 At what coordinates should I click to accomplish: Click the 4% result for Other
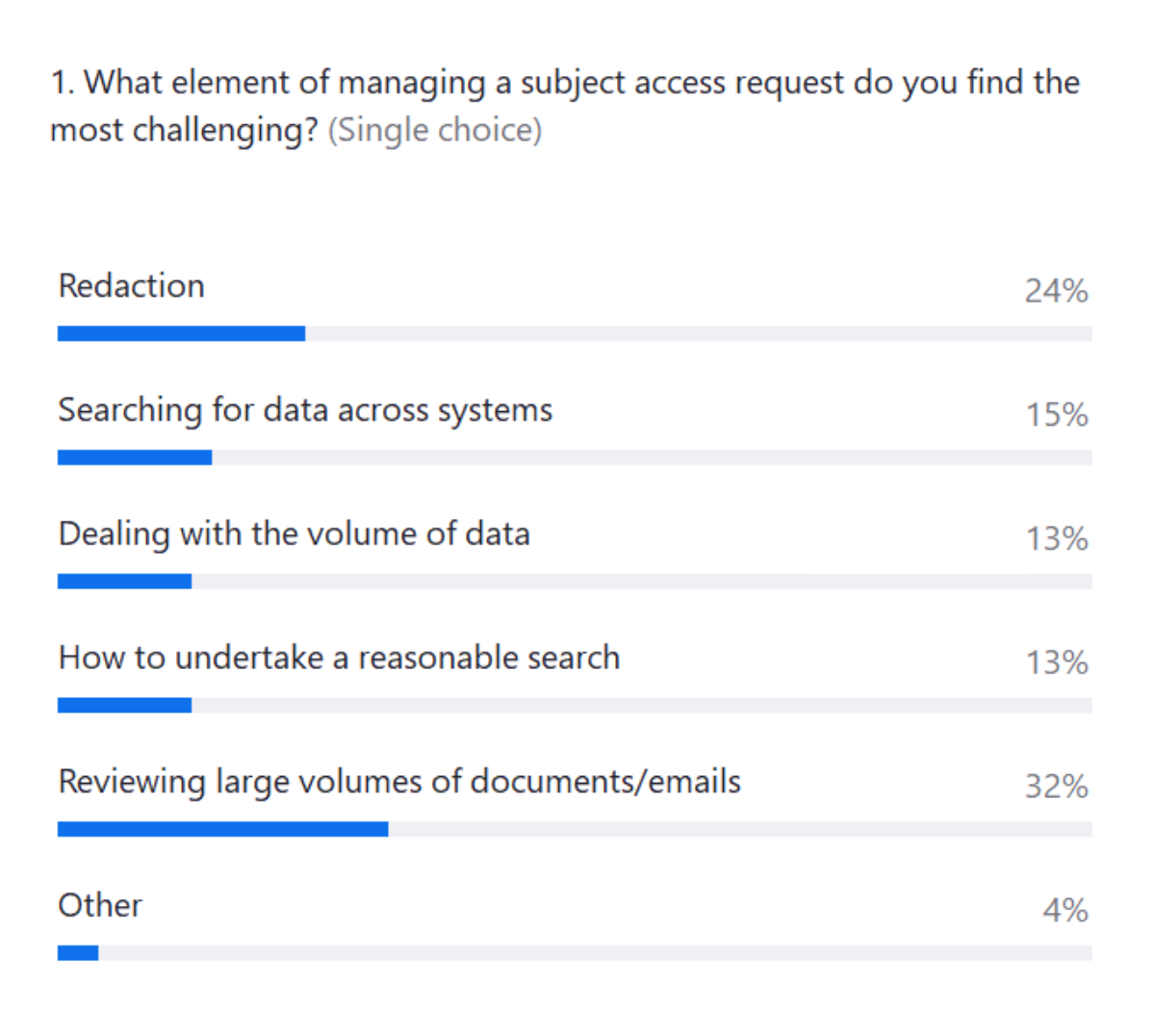coord(1065,910)
